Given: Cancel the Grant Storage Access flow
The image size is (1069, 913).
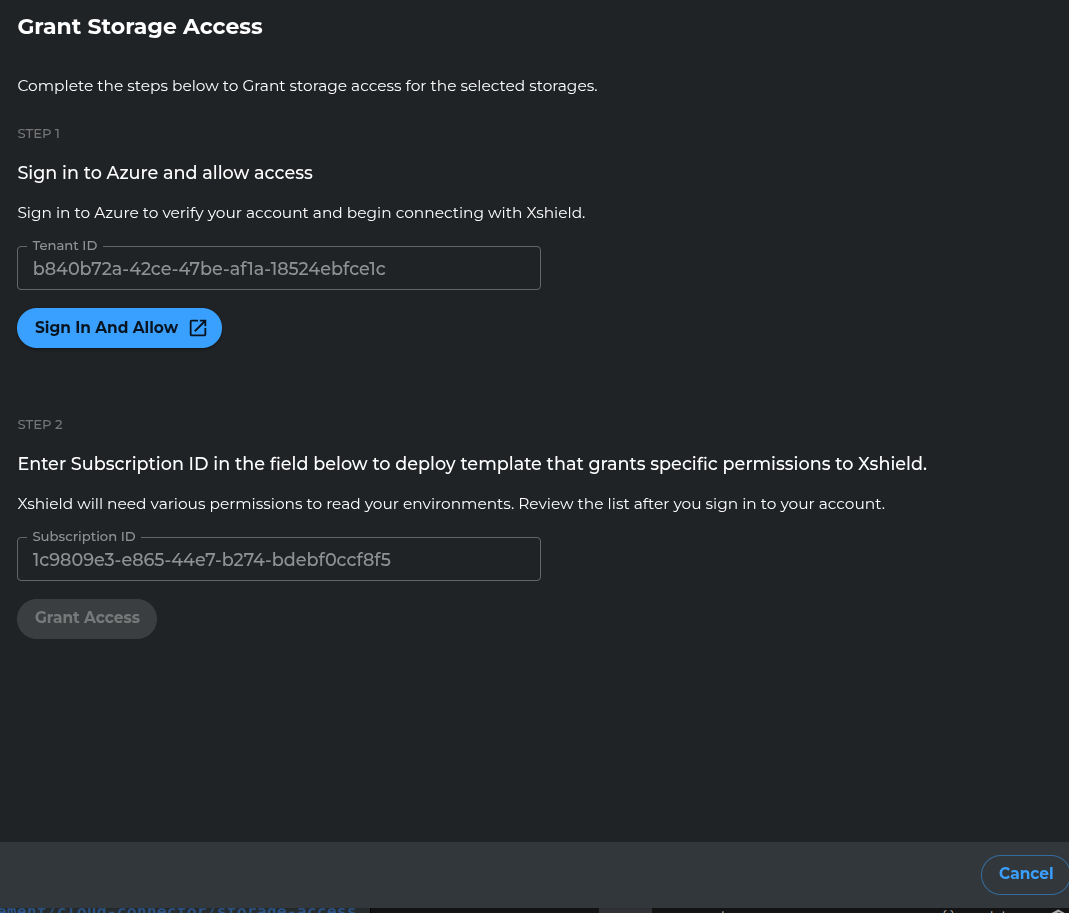Looking at the screenshot, I should (x=1025, y=874).
